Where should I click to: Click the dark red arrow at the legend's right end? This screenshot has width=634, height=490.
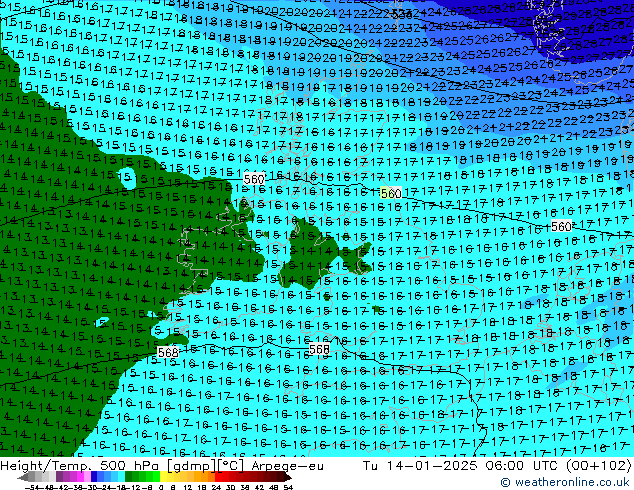tap(287, 477)
